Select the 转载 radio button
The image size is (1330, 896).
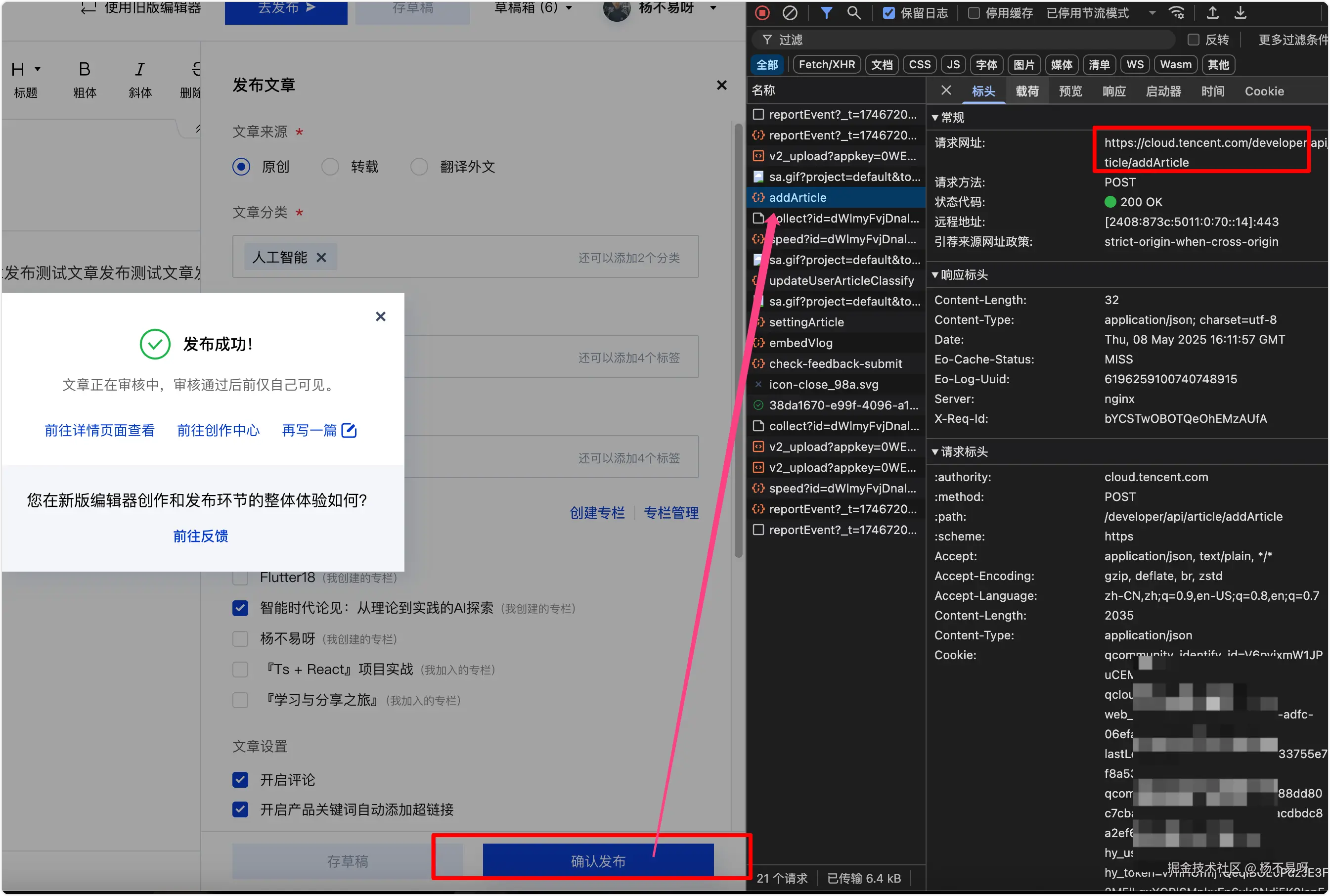tap(330, 167)
